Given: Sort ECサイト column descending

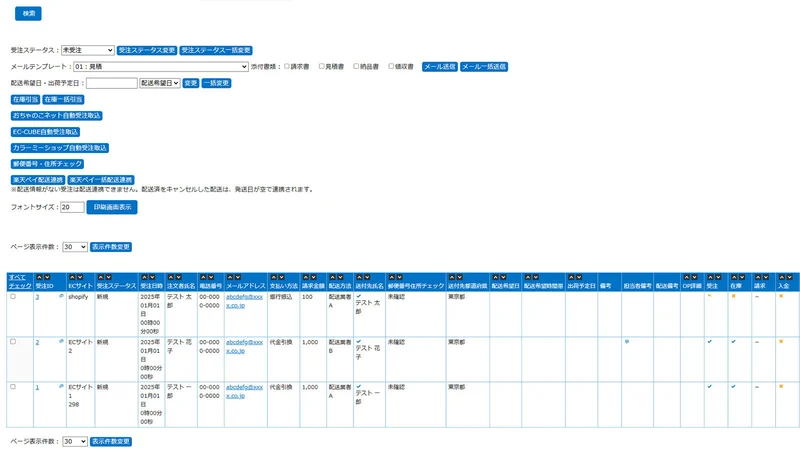Looking at the screenshot, I should coord(80,277).
